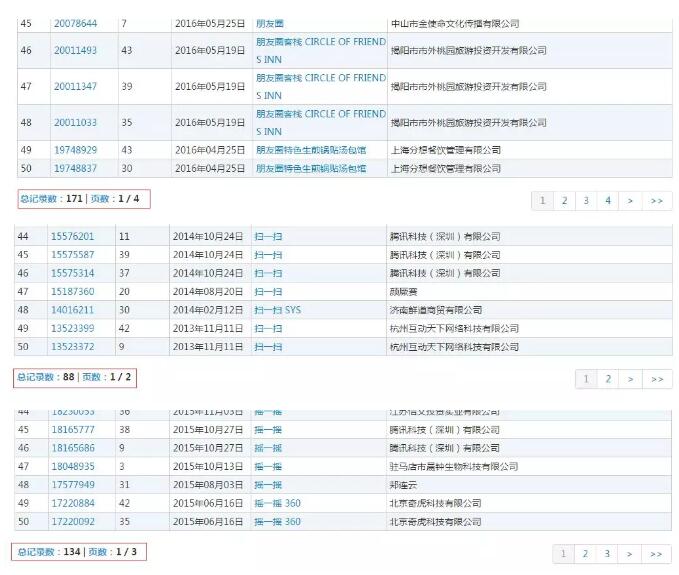The height and width of the screenshot is (575, 679).
Task: Go to page 2 of 171-record table
Action: (x=564, y=200)
